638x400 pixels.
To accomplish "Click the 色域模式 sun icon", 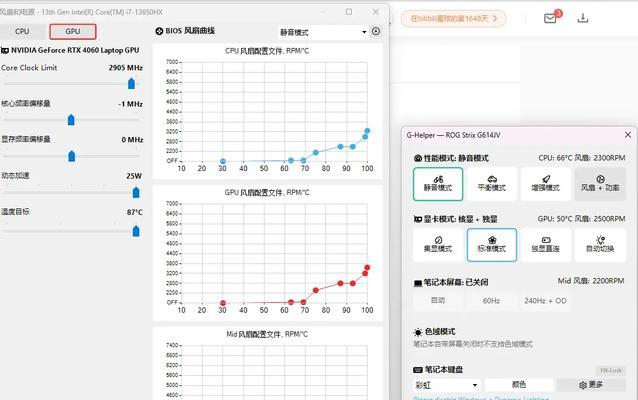I will coord(418,332).
